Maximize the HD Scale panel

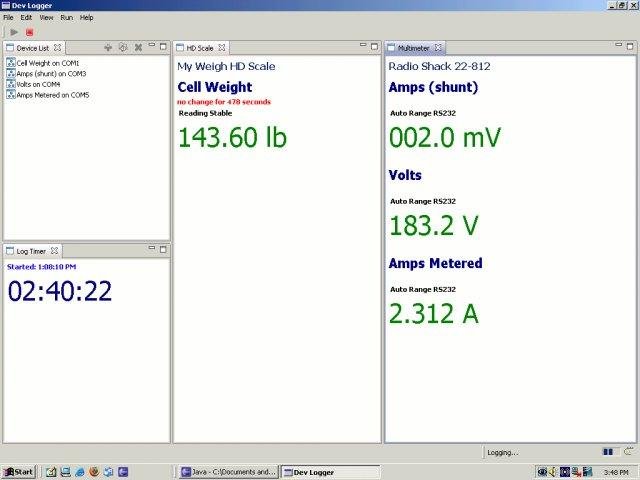tap(374, 47)
